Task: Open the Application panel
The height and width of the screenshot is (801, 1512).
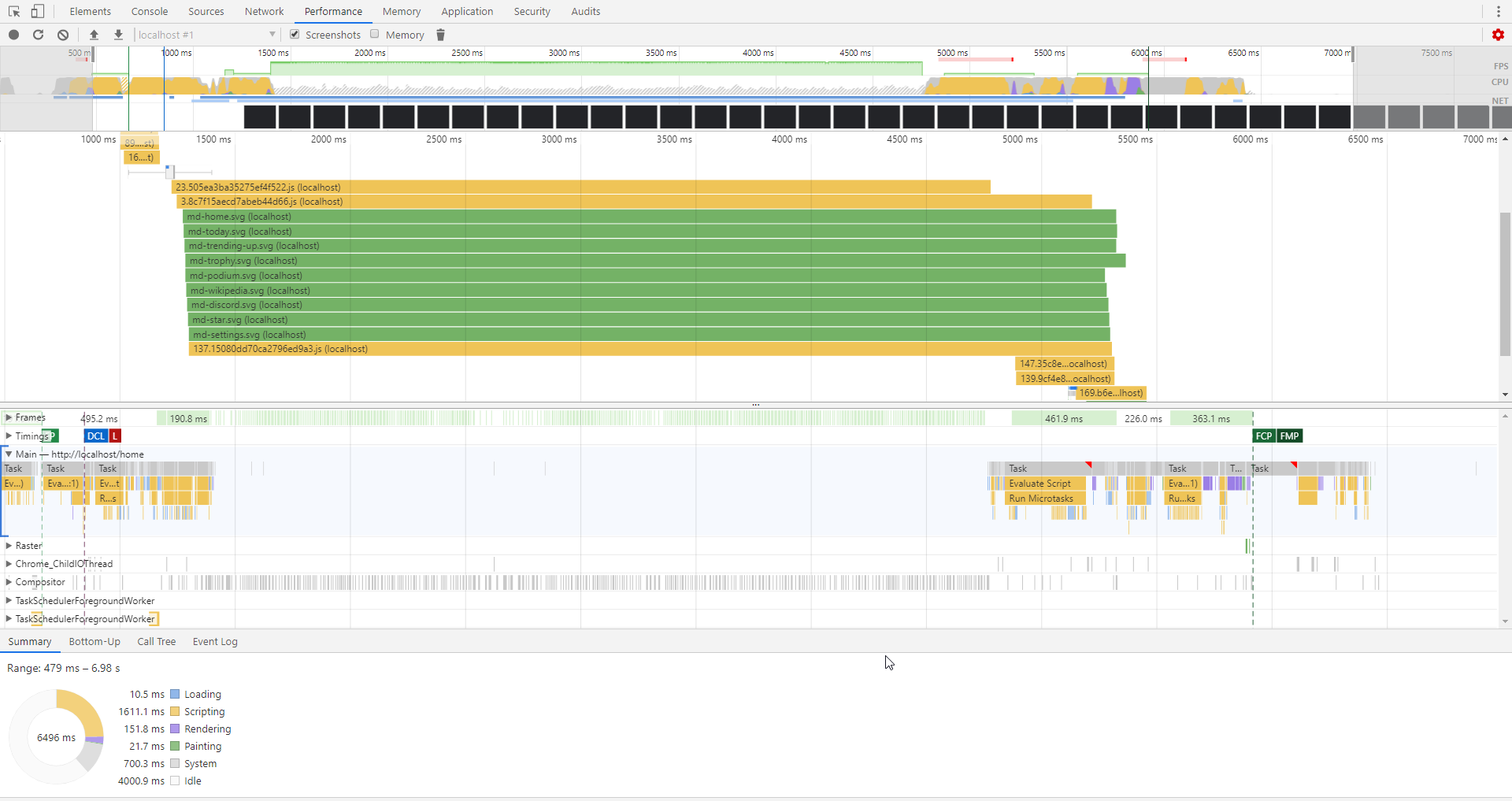Action: coord(467,11)
